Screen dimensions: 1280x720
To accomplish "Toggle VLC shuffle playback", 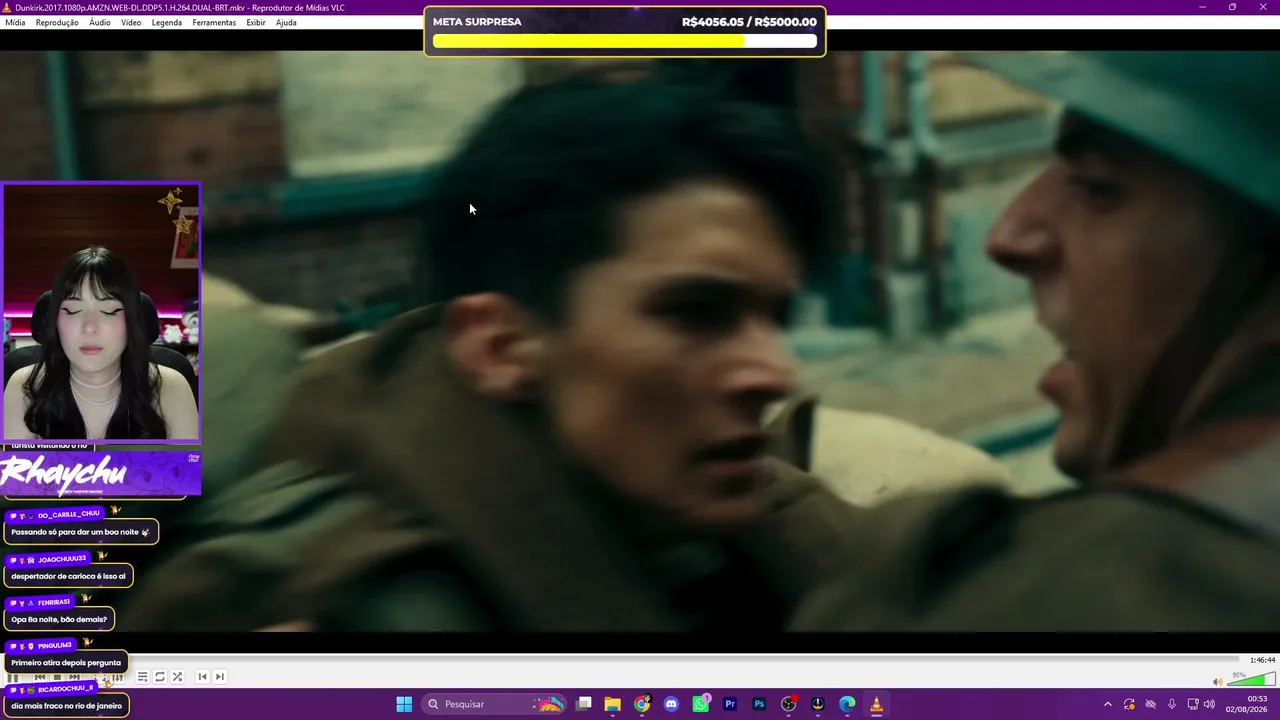I will click(x=178, y=677).
